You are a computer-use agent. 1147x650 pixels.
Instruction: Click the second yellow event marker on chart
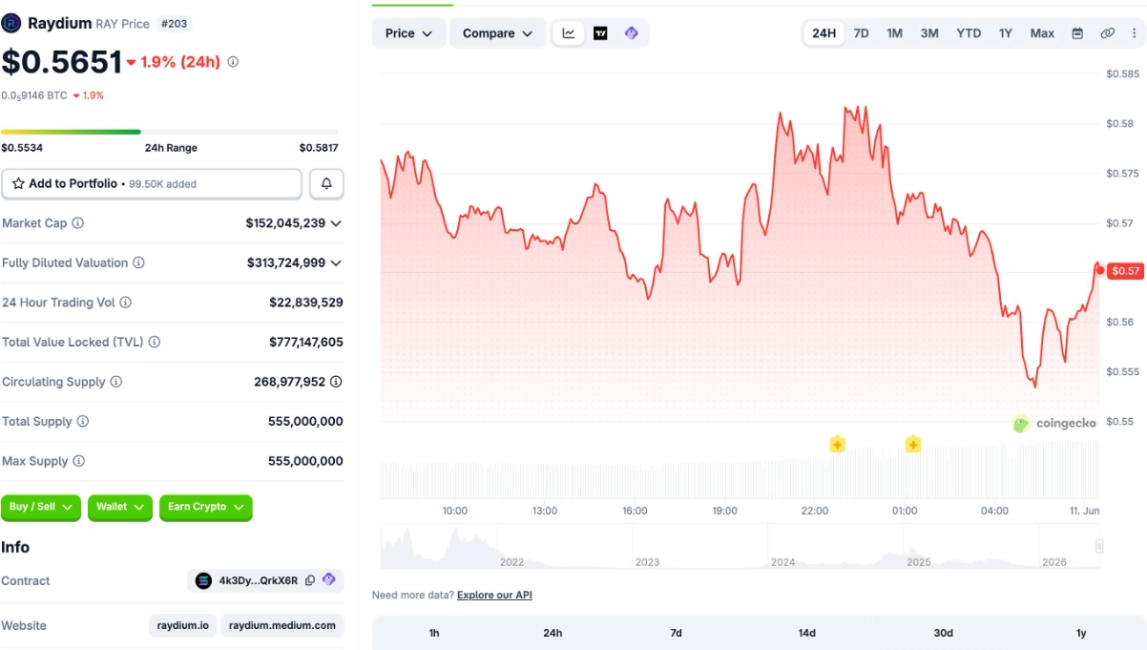pos(913,444)
